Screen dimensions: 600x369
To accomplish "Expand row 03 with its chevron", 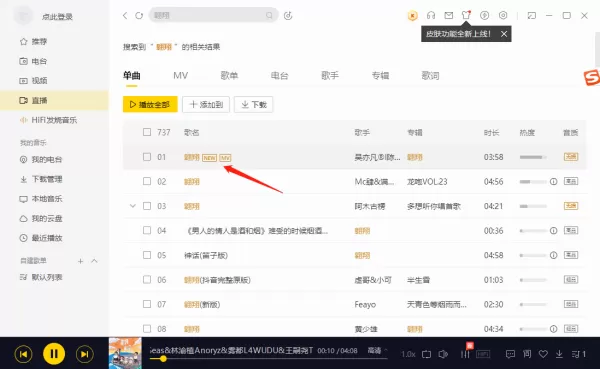I will (132, 206).
